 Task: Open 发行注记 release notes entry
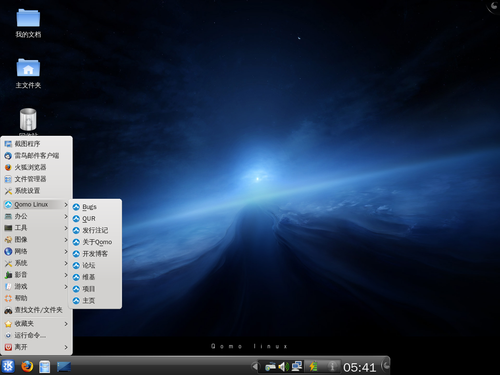[x=95, y=230]
